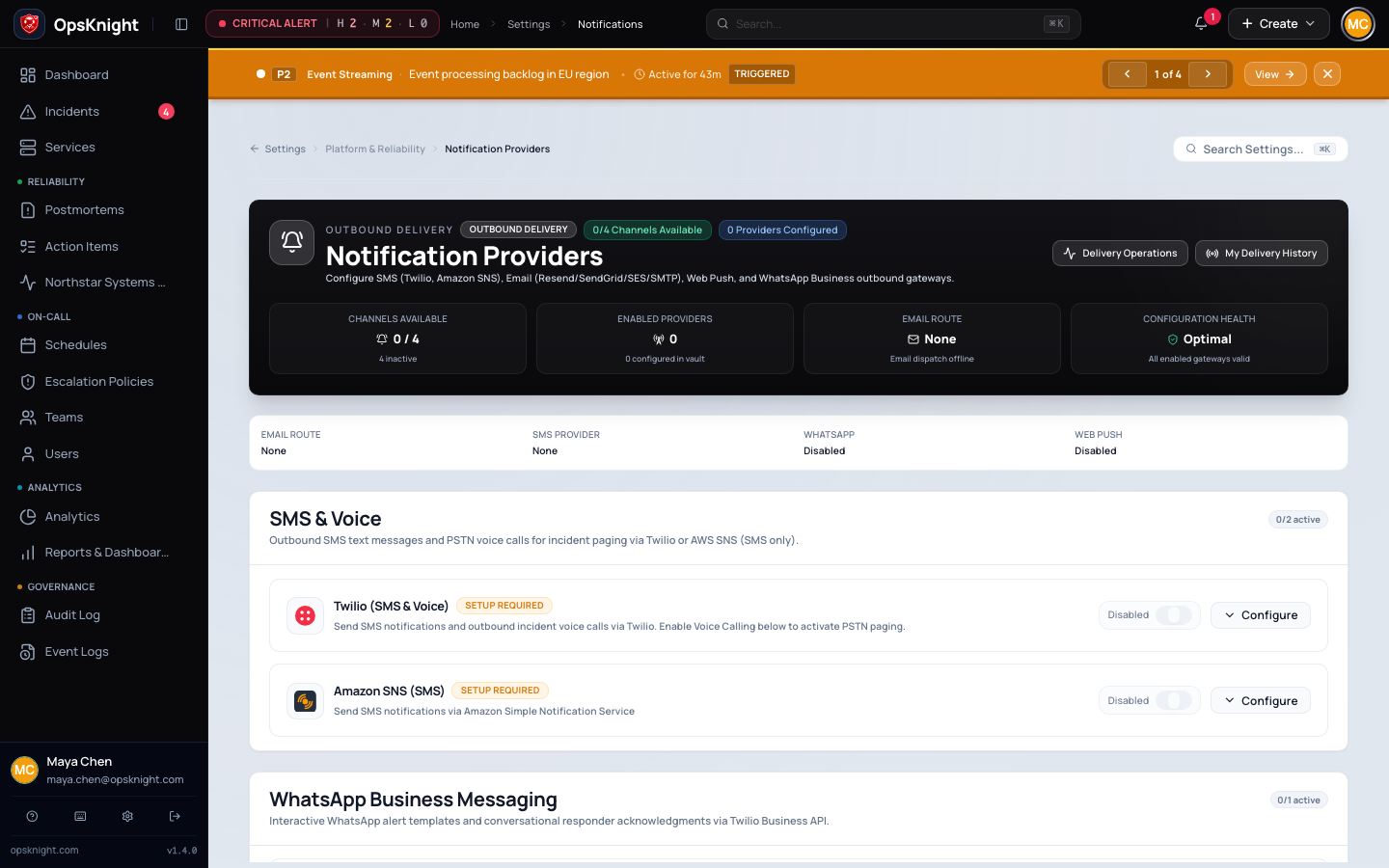Click the sign-out icon in sidebar footer
1389x868 pixels.
point(175,816)
